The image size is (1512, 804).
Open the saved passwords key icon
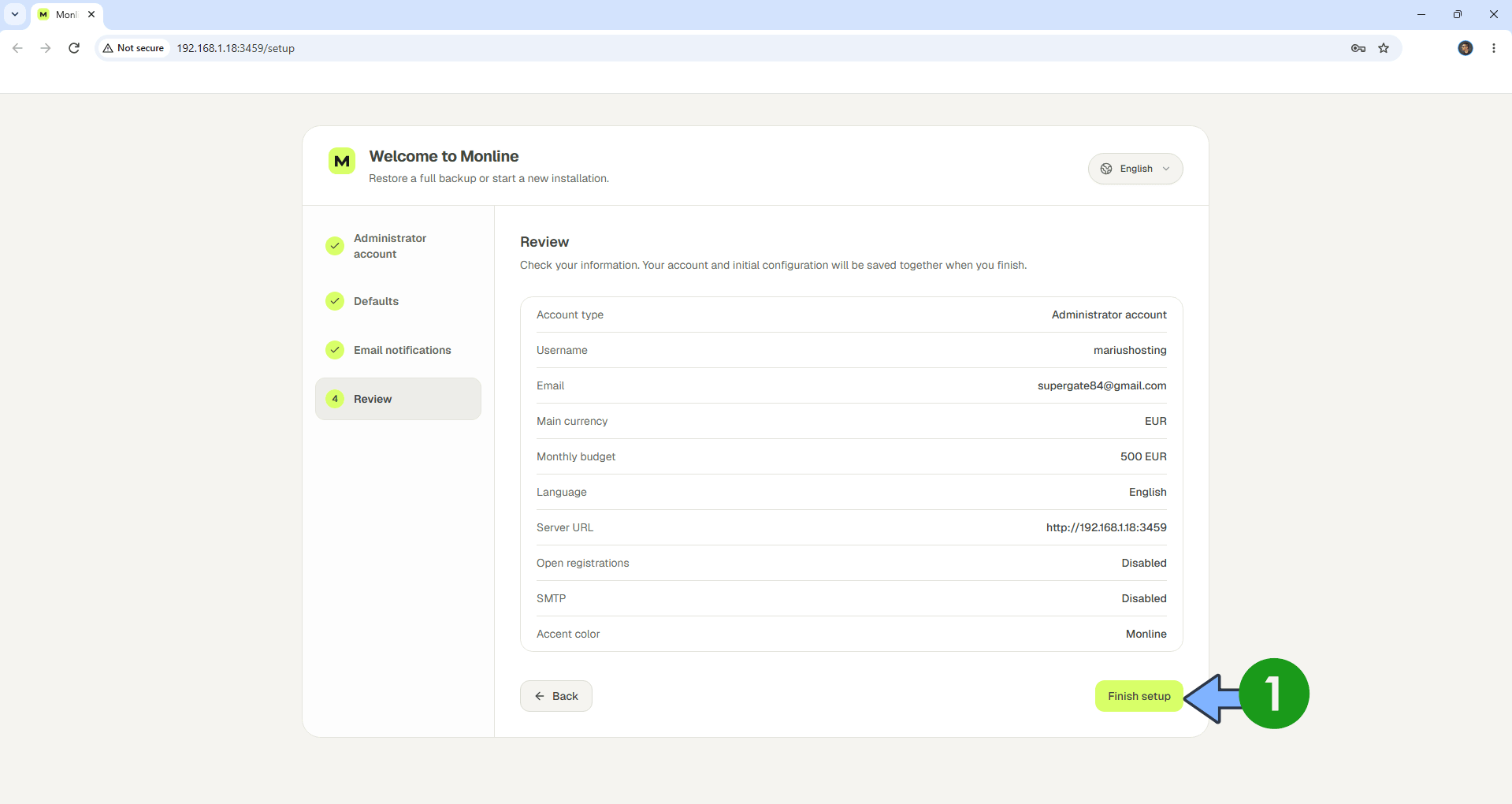click(x=1358, y=48)
